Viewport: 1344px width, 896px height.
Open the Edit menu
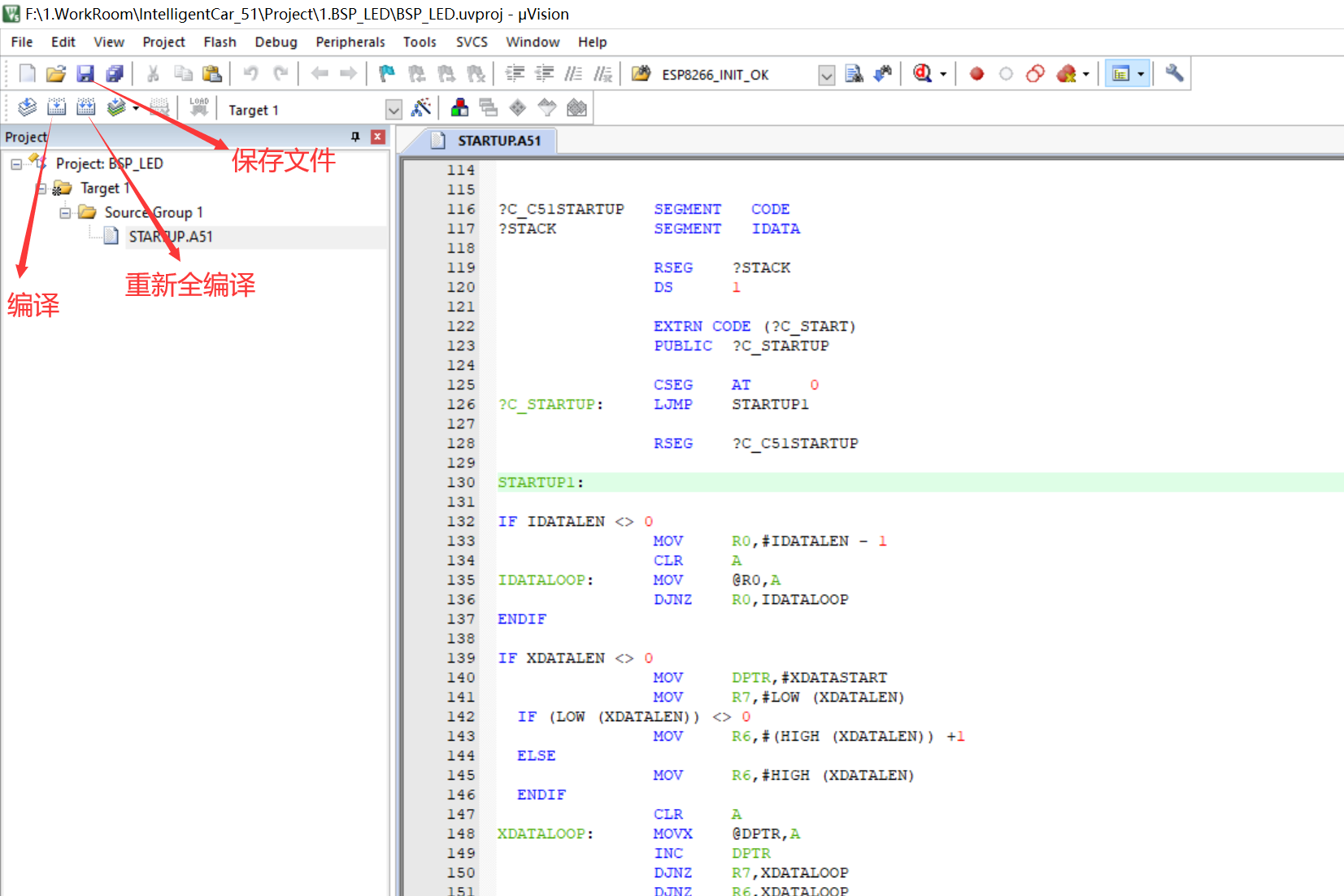click(x=63, y=42)
